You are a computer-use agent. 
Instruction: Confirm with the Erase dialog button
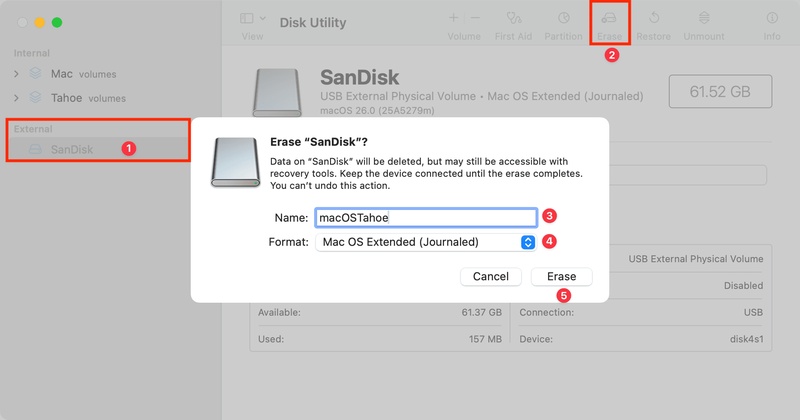(561, 276)
